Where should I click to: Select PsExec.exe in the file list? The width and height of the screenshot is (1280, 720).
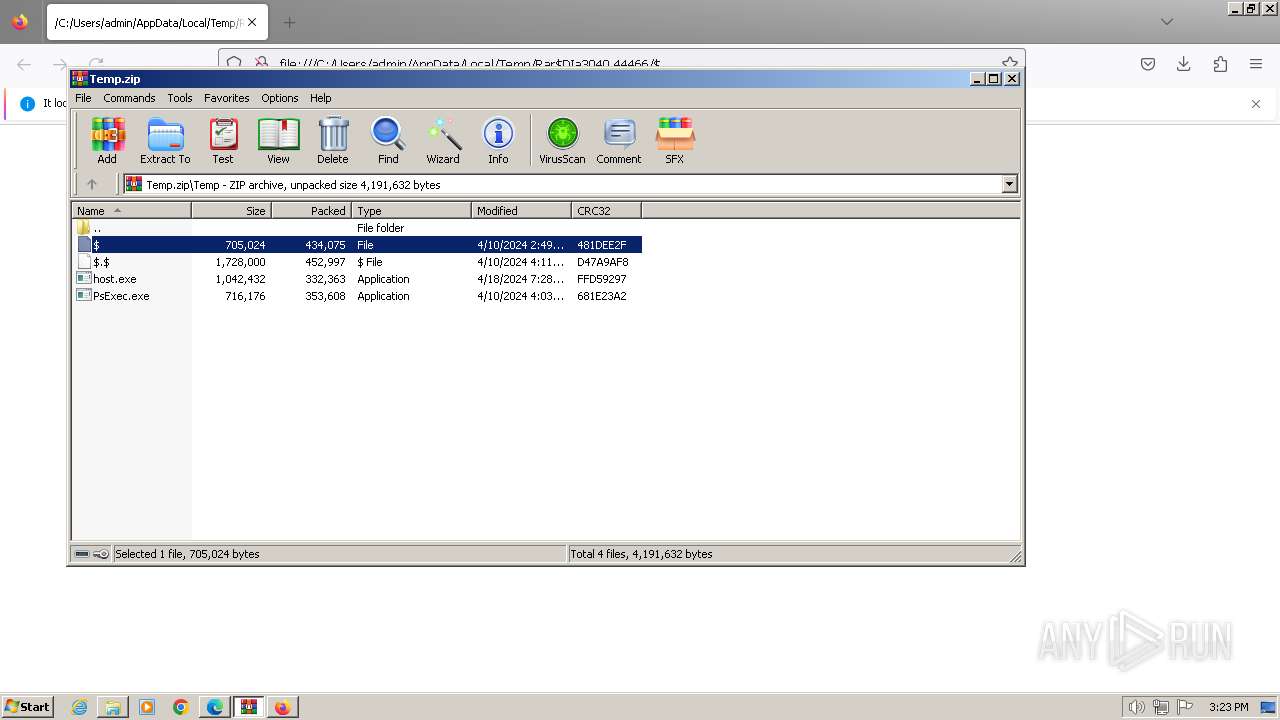(x=358, y=296)
